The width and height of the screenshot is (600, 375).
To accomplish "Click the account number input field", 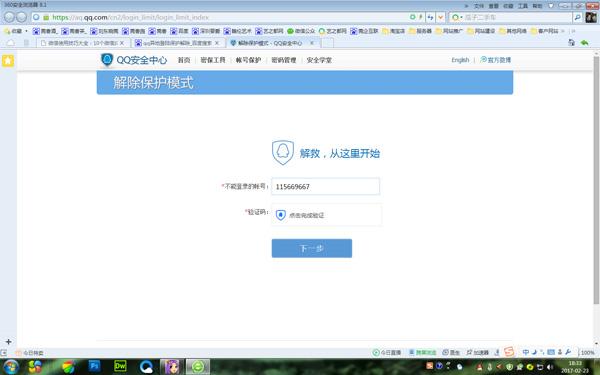I will coord(326,186).
